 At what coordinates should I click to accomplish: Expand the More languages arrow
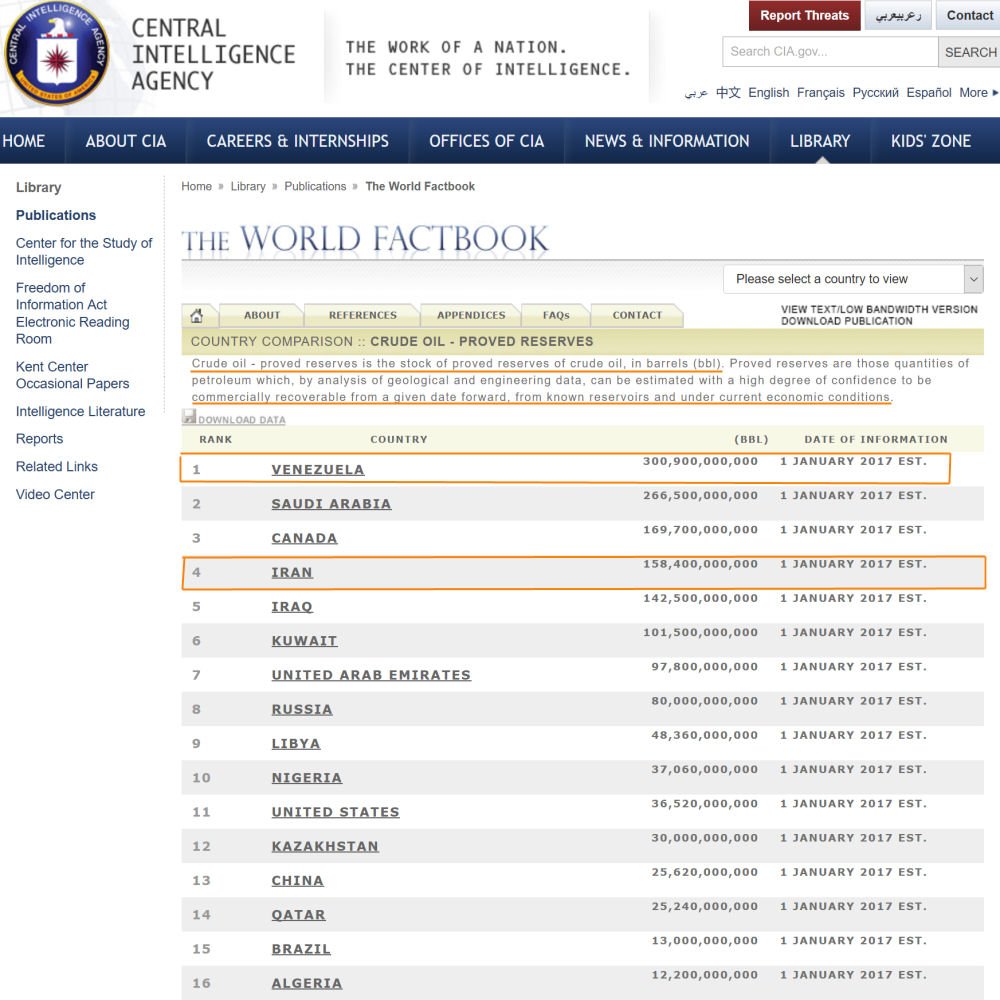(x=995, y=92)
